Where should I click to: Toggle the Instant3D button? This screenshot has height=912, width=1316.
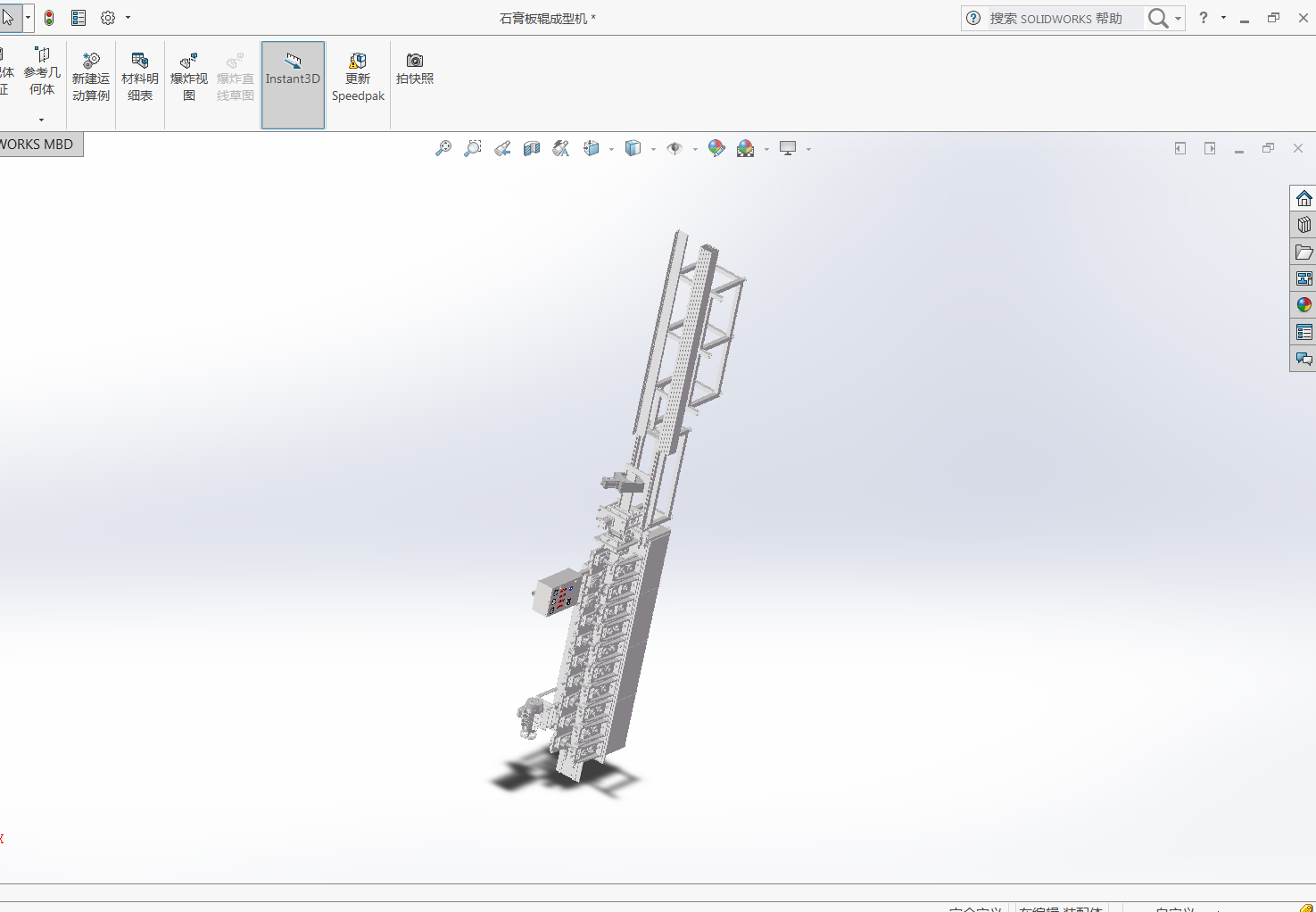click(293, 85)
